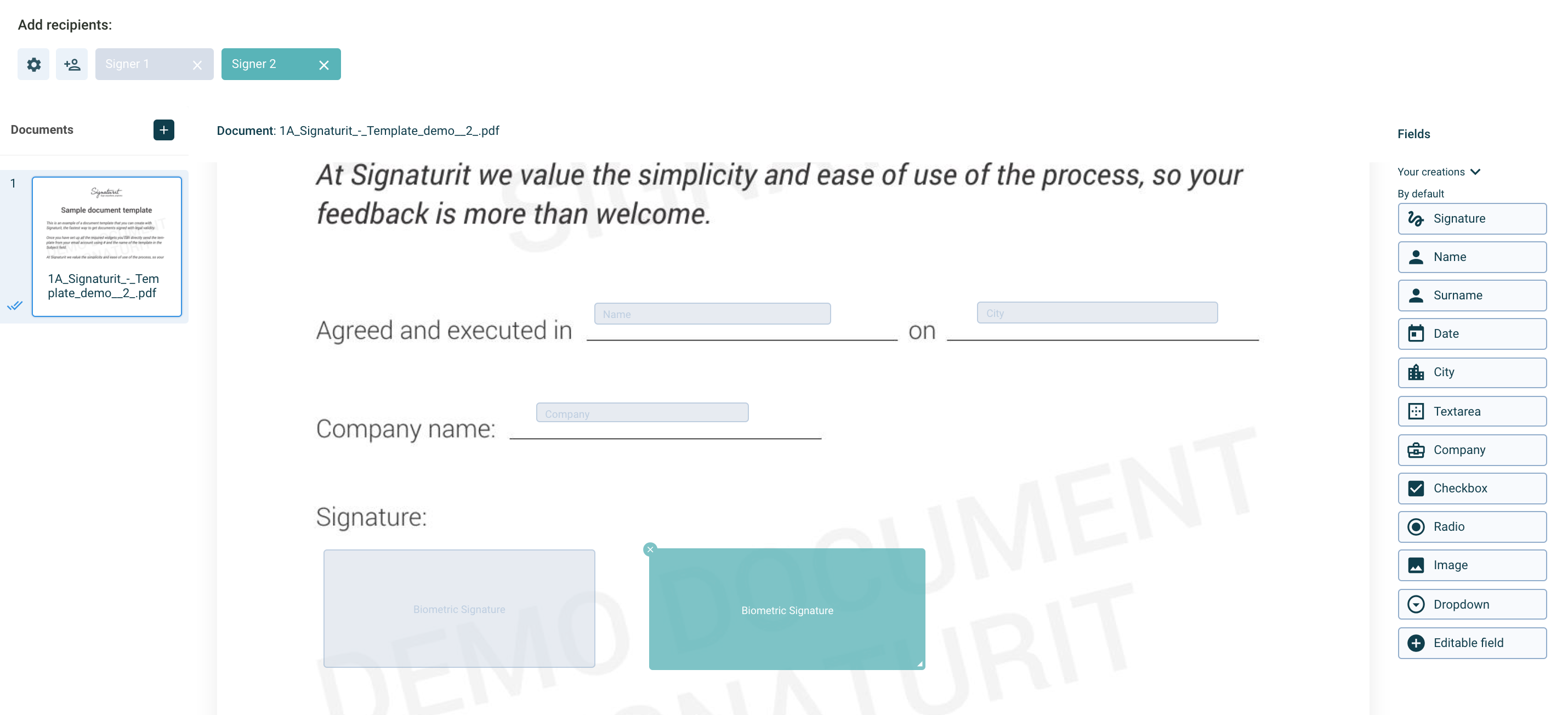Viewport: 1568px width, 715px height.
Task: Click the add recipient person icon
Action: click(72, 64)
